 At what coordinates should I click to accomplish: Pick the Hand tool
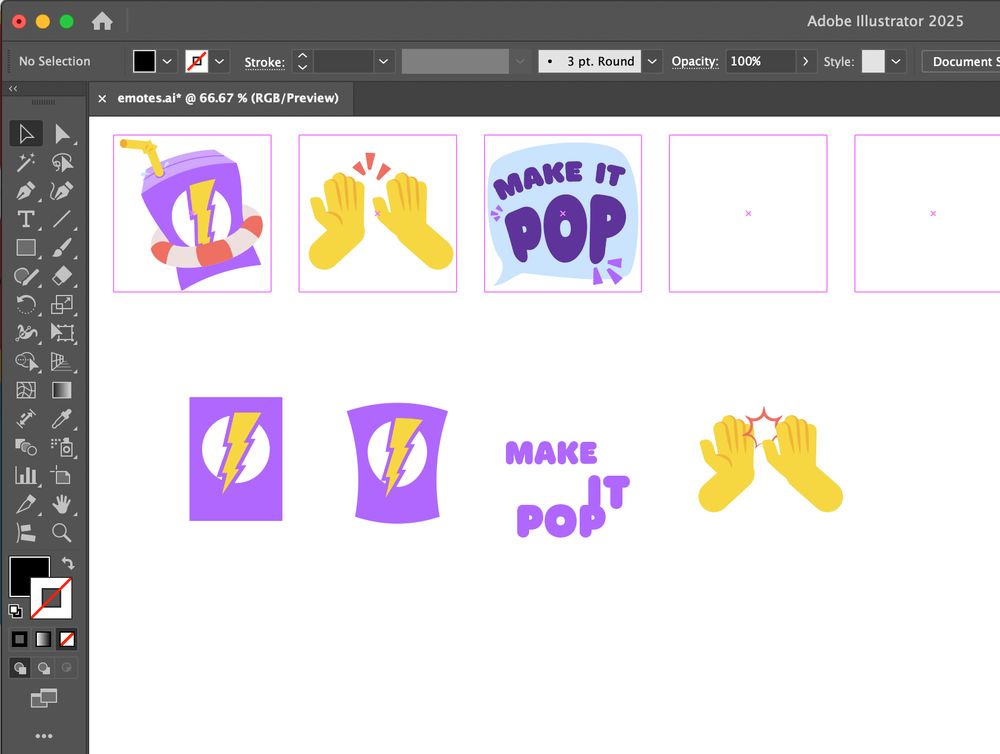[x=62, y=504]
